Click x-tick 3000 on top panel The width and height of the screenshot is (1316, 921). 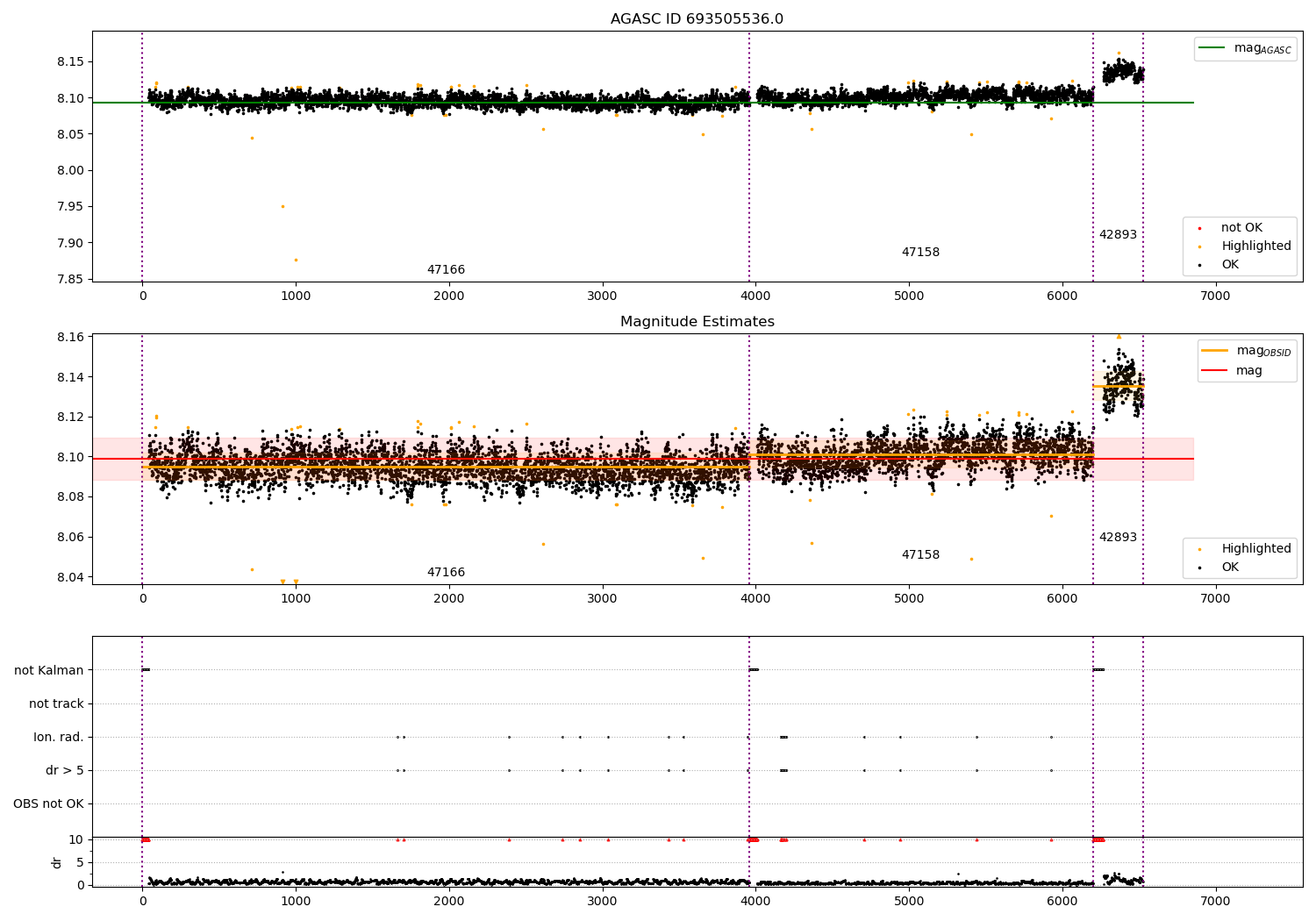coord(602,296)
